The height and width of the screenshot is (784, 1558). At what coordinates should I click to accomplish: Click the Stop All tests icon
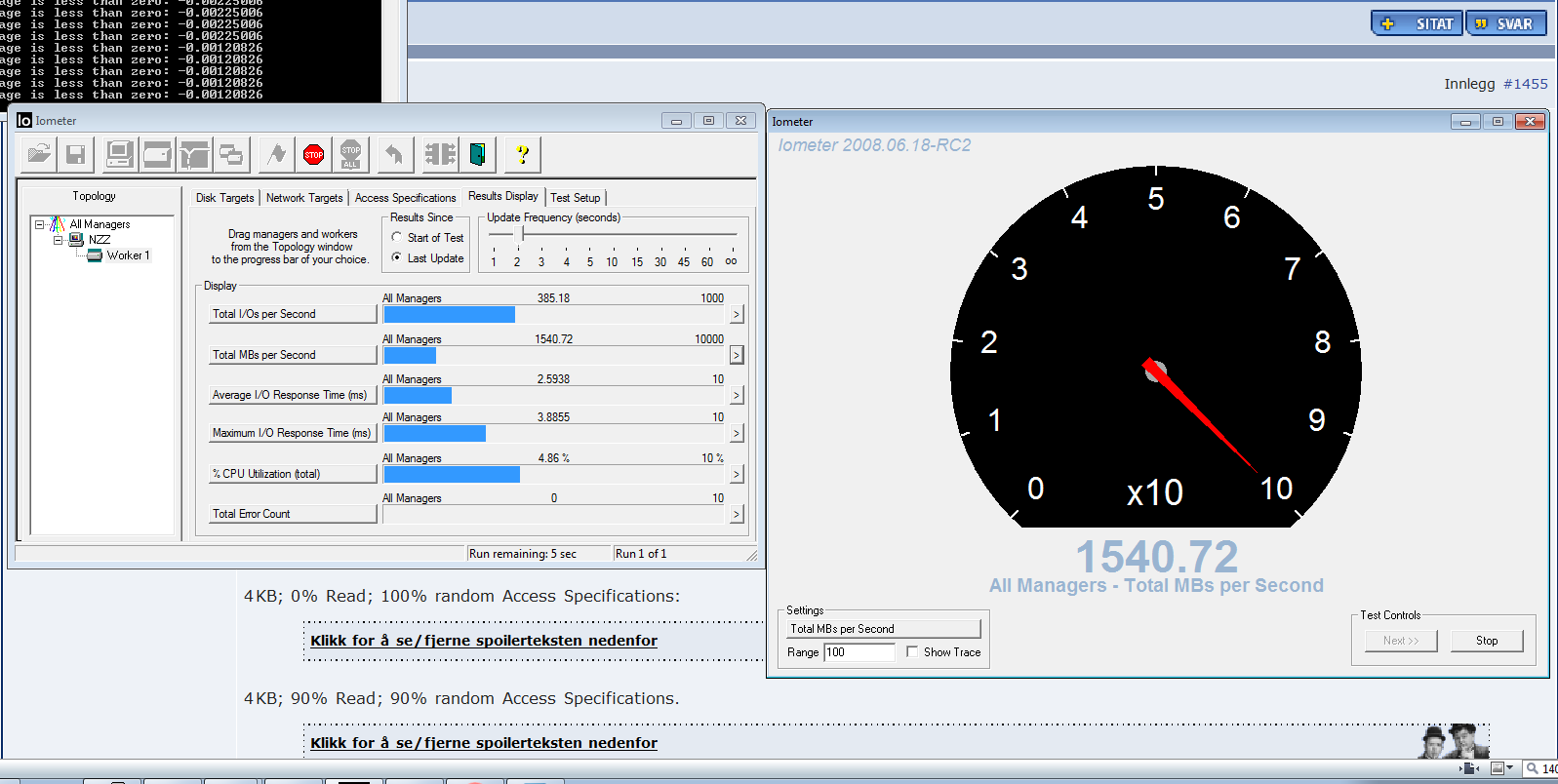tap(351, 154)
